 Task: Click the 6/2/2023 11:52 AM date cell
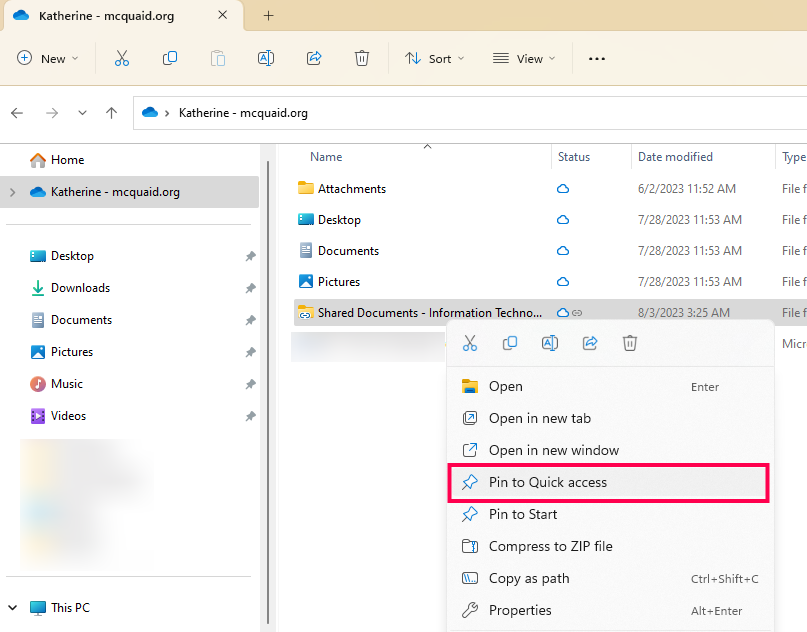click(687, 189)
